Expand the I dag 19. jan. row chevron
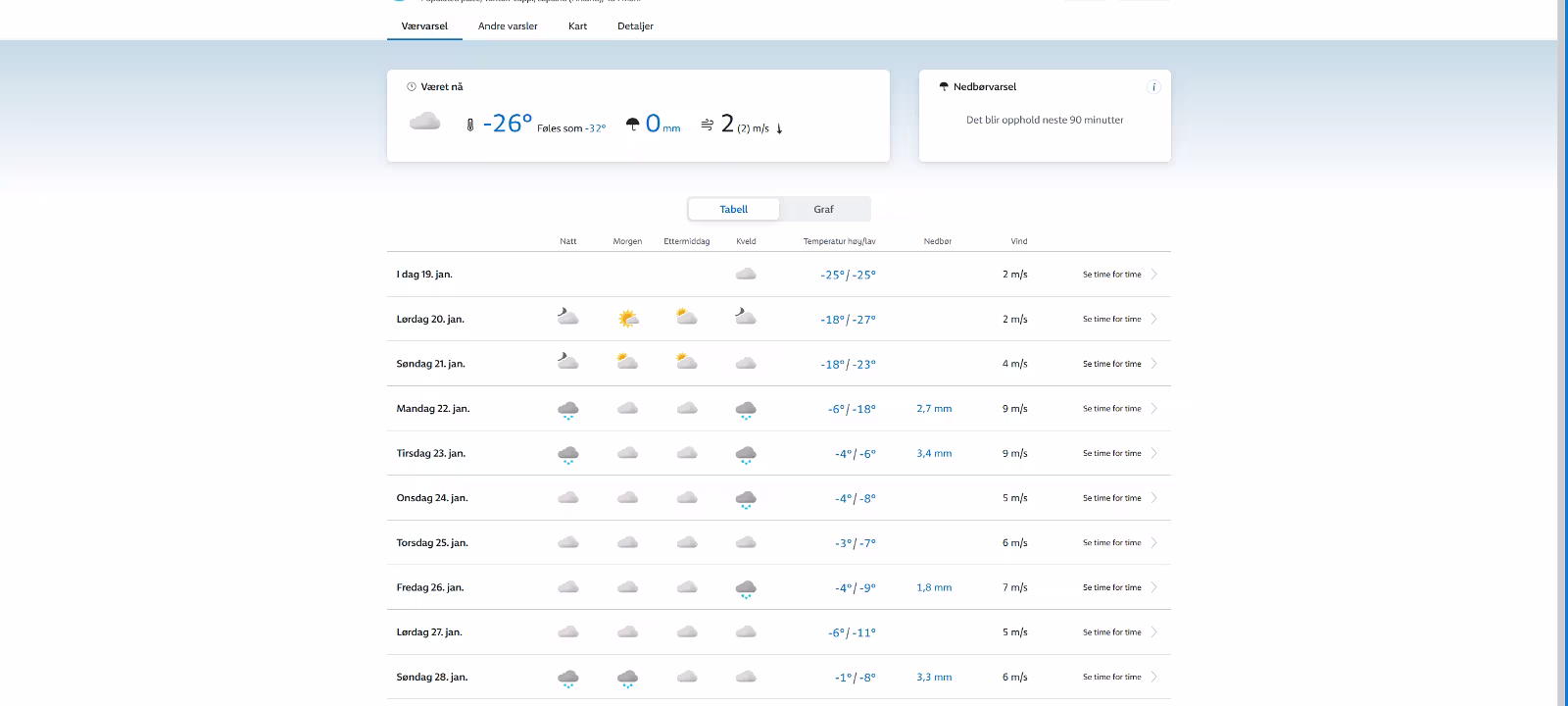The height and width of the screenshot is (706, 1568). click(x=1154, y=275)
